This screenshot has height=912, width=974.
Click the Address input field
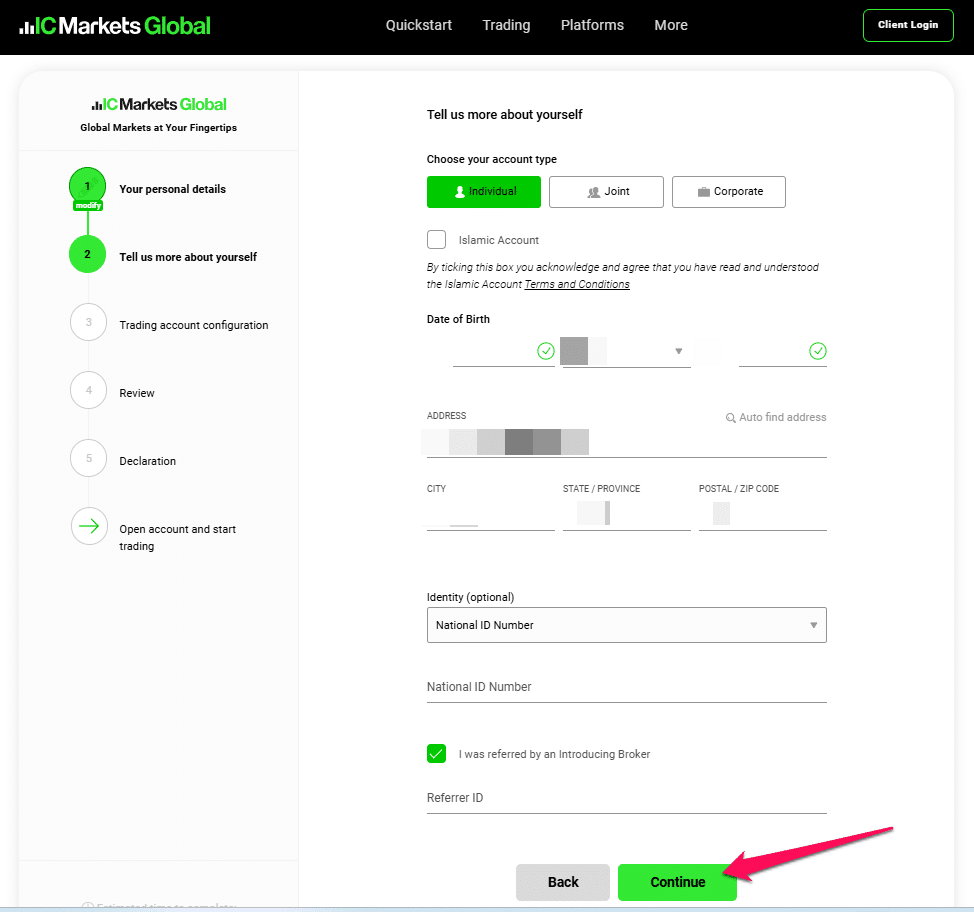(x=627, y=442)
